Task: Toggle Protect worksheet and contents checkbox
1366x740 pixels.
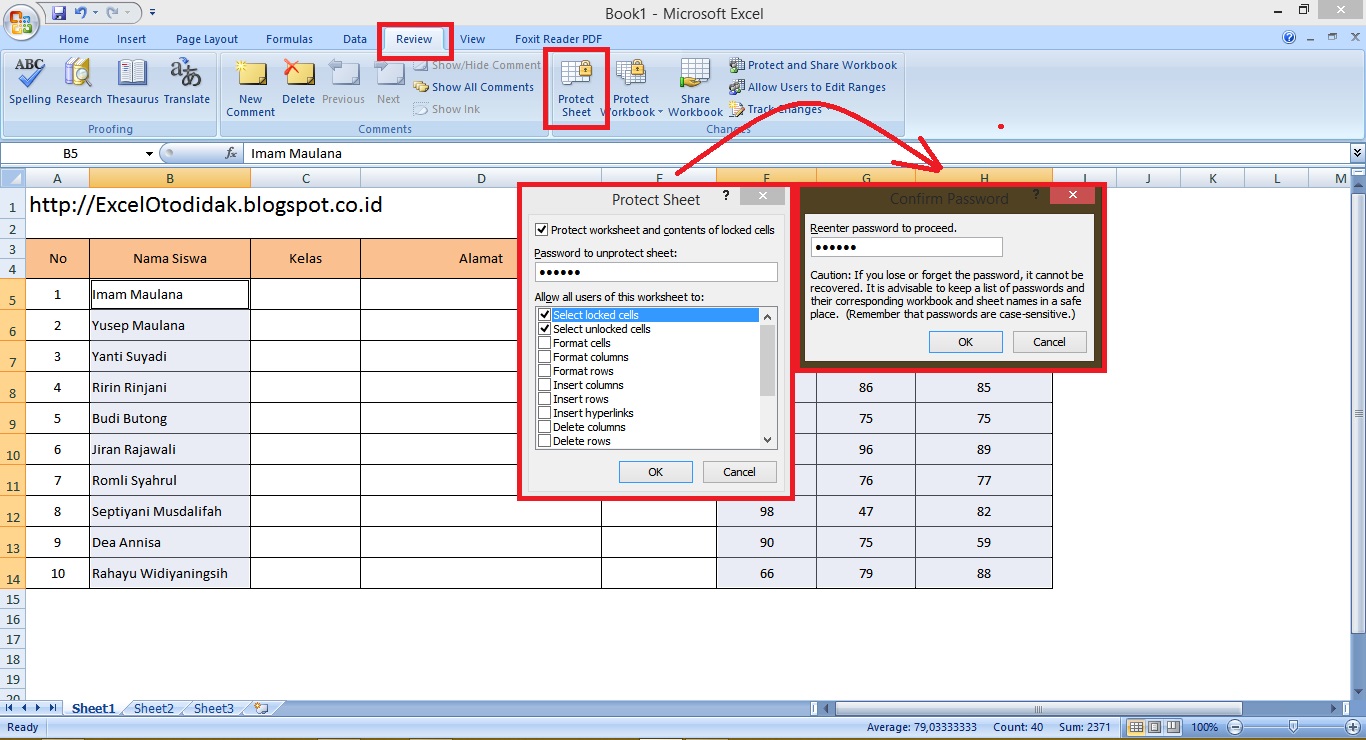Action: click(x=542, y=229)
